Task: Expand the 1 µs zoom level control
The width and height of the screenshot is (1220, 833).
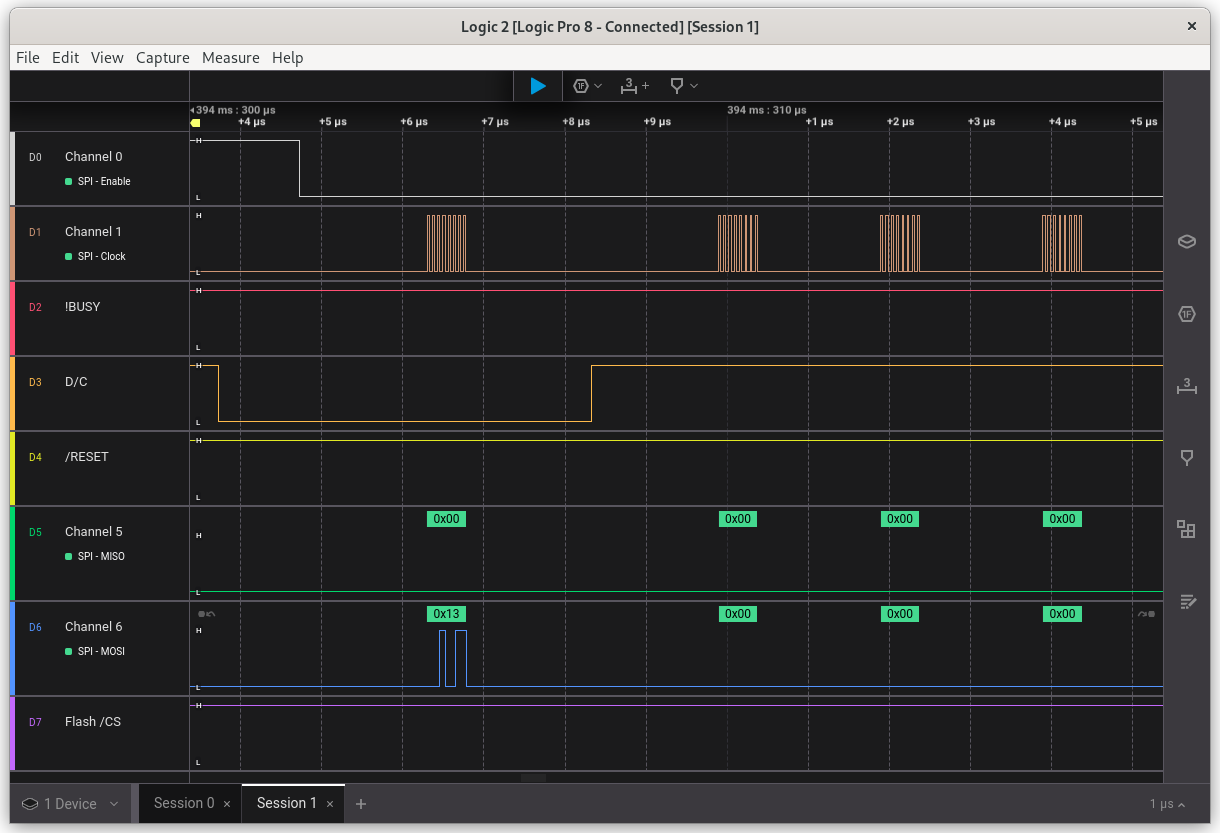Action: pyautogui.click(x=1167, y=804)
